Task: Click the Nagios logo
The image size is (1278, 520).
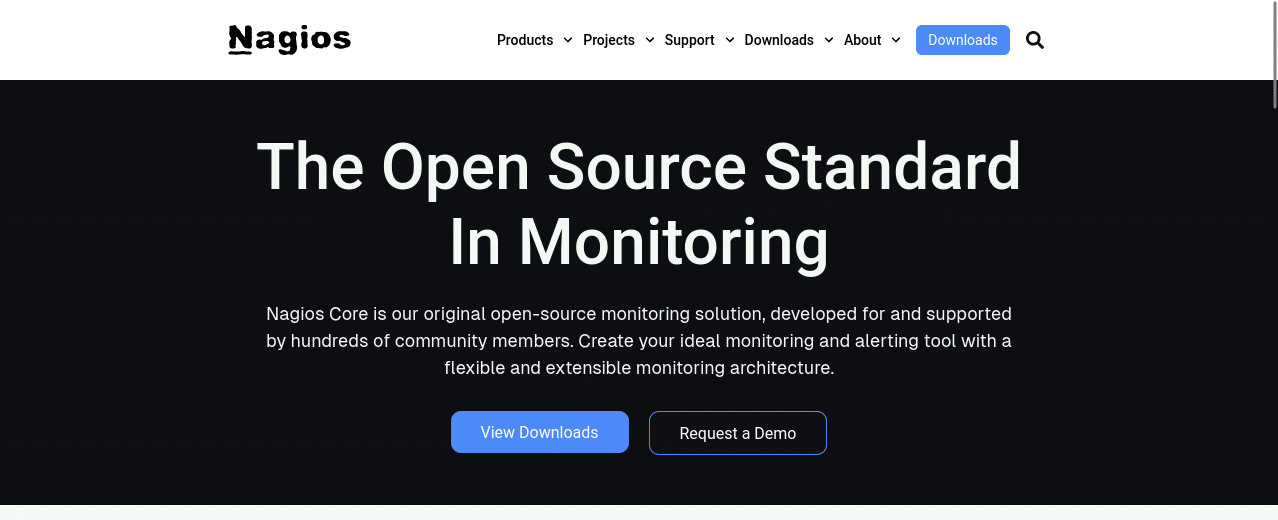Action: [x=290, y=40]
